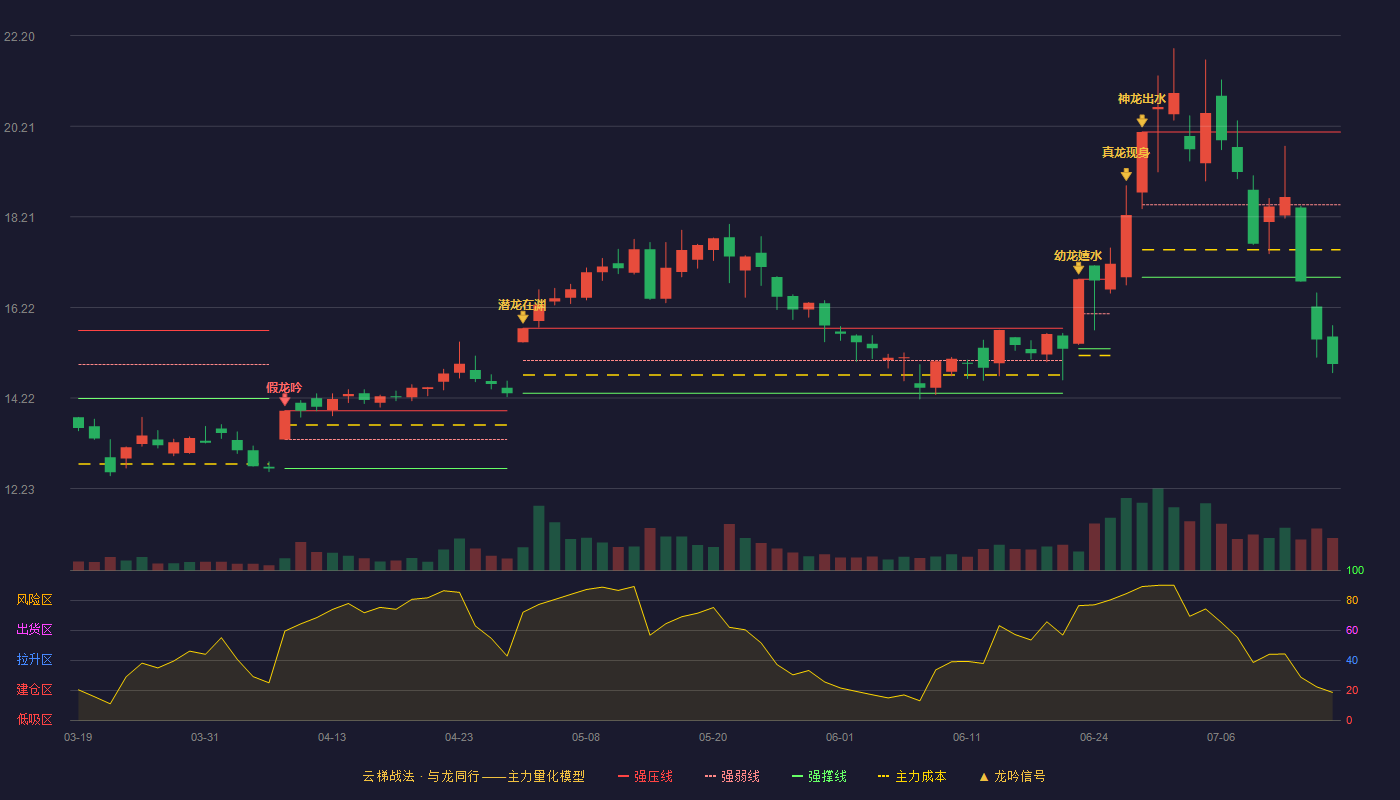
Task: Click the 04-23 date label
Action: [x=459, y=737]
